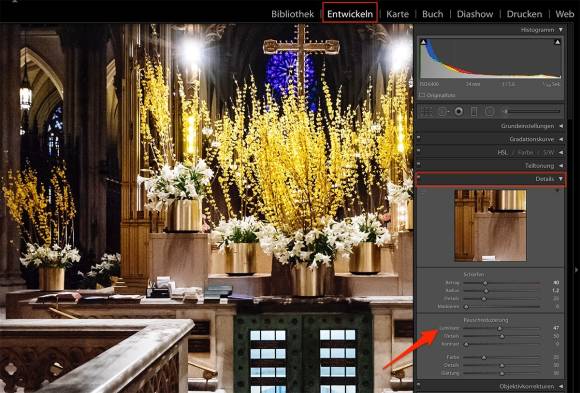
Task: Select the Crop Overlay tool
Action: [426, 111]
